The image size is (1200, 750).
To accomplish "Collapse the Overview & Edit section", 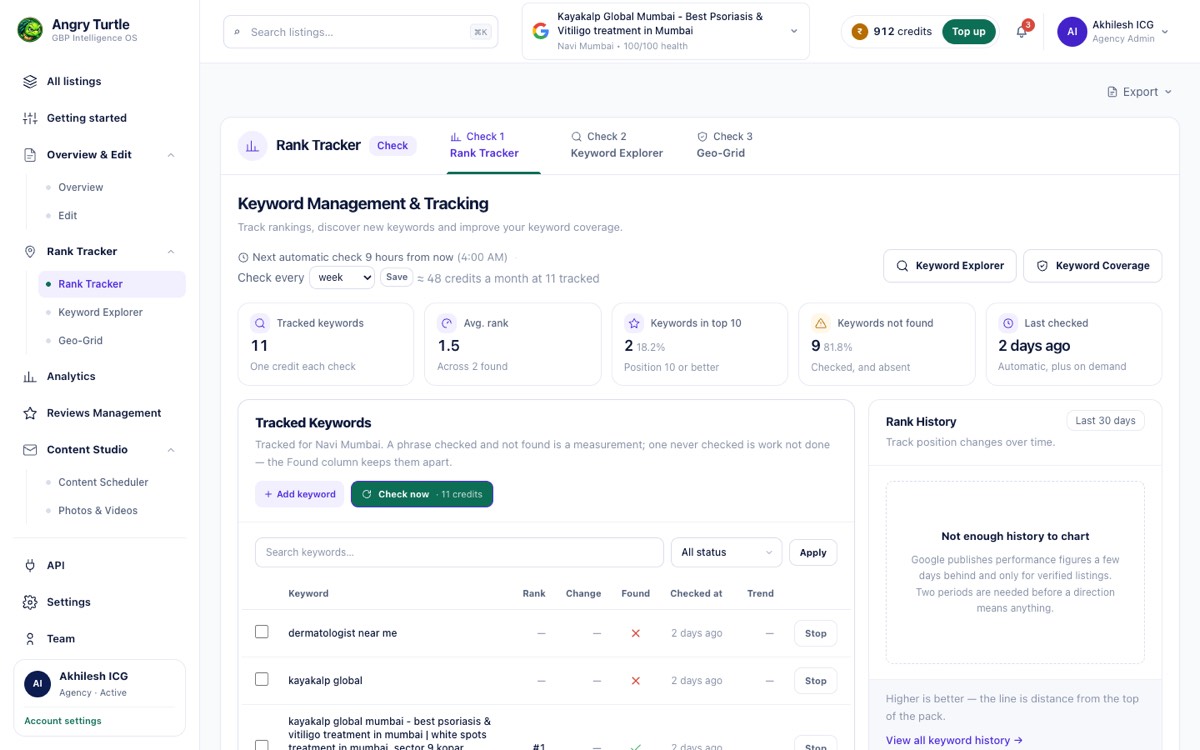I will pos(171,155).
